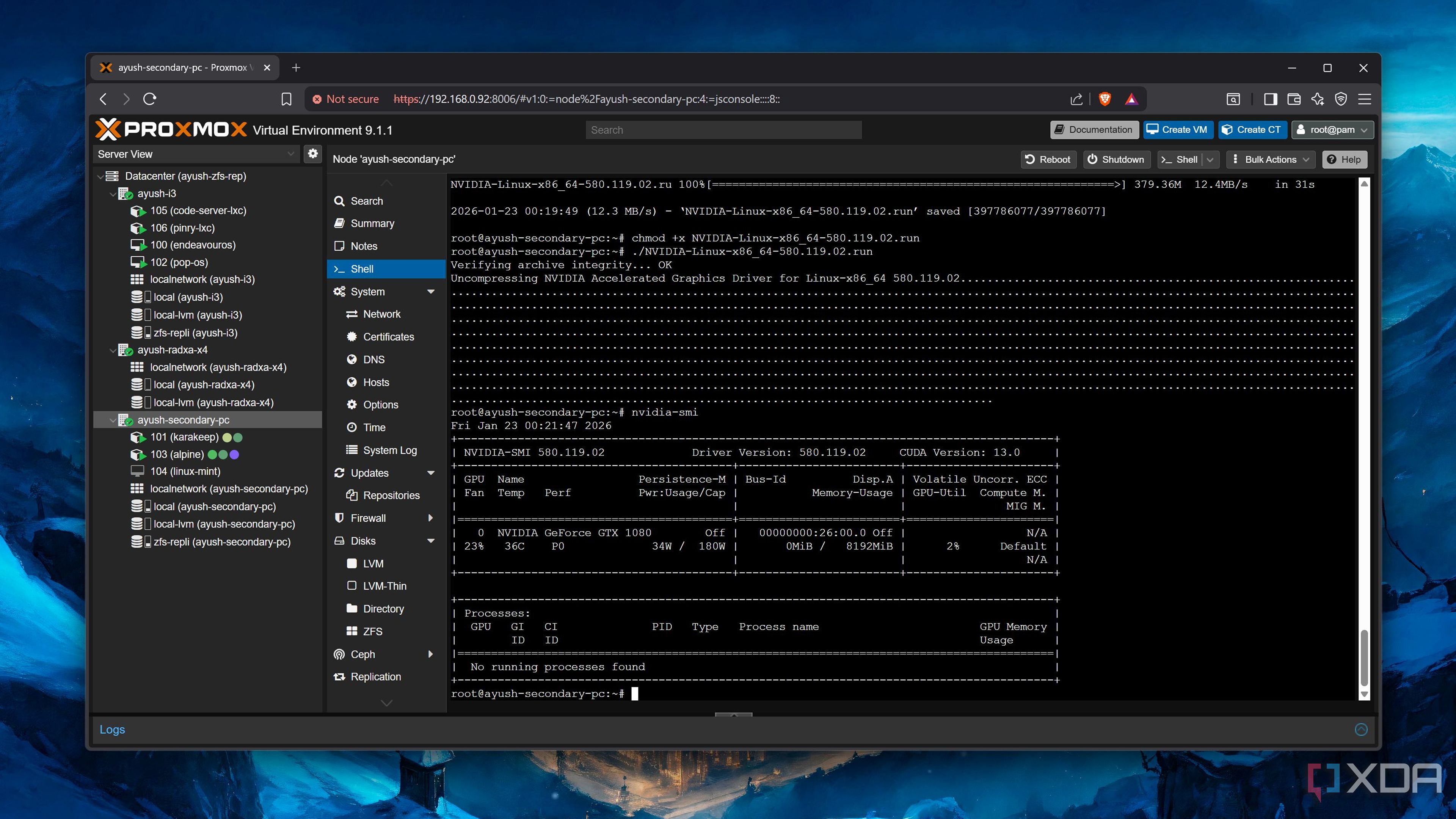Expand the Logs panel circle arrow icon
The image size is (1456, 819).
point(1361,729)
